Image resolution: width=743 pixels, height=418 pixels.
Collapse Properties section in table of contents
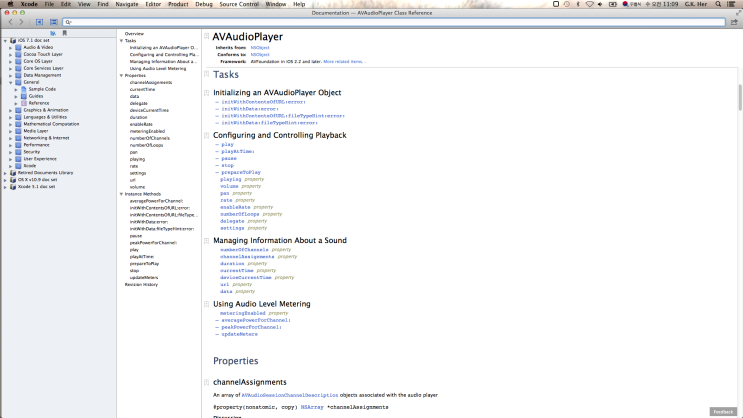click(121, 75)
